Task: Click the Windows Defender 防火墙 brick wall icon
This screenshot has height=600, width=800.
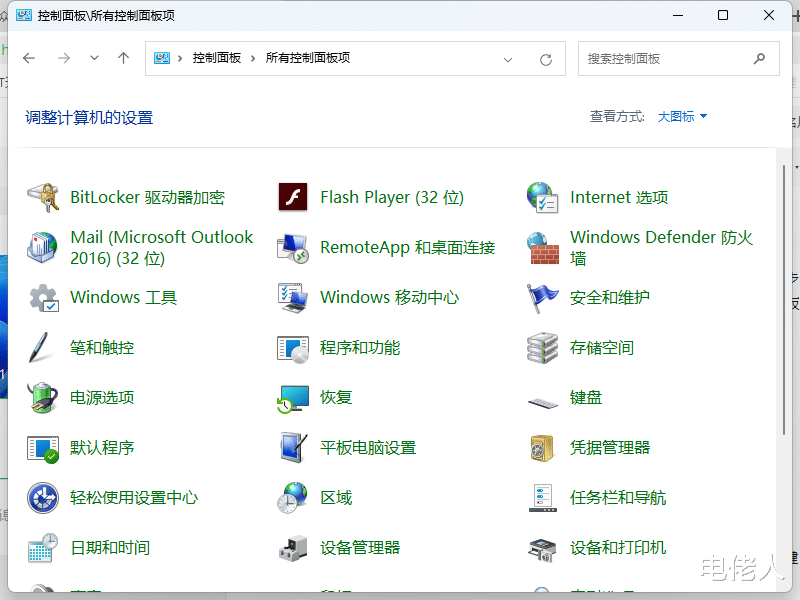Action: [542, 248]
